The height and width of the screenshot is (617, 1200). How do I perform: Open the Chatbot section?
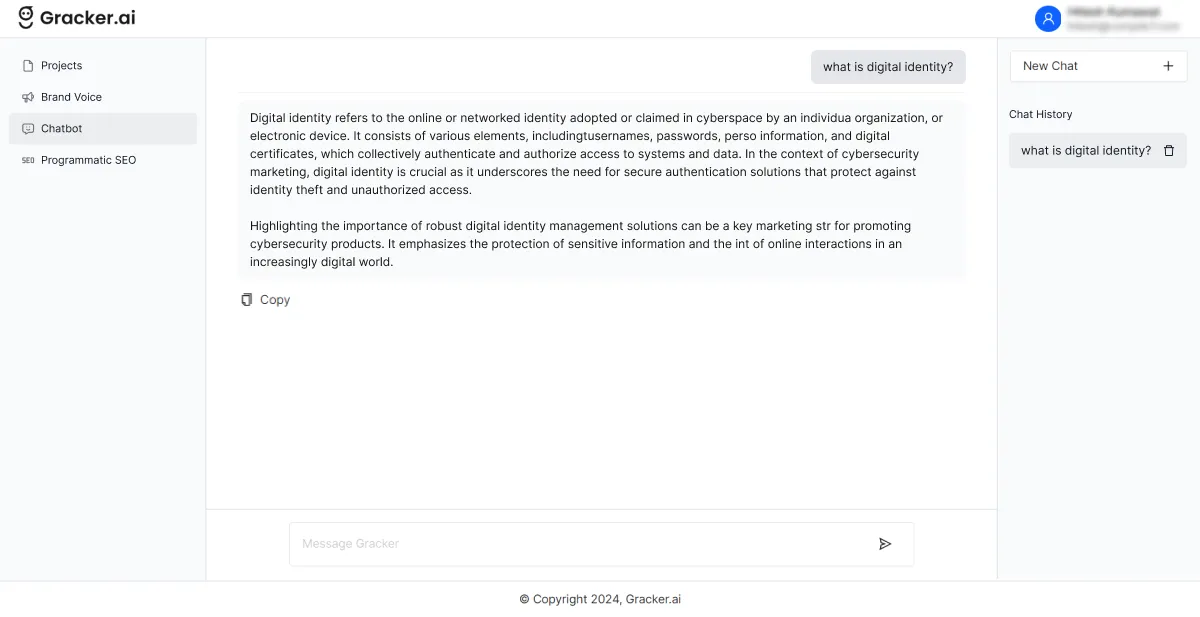[60, 128]
